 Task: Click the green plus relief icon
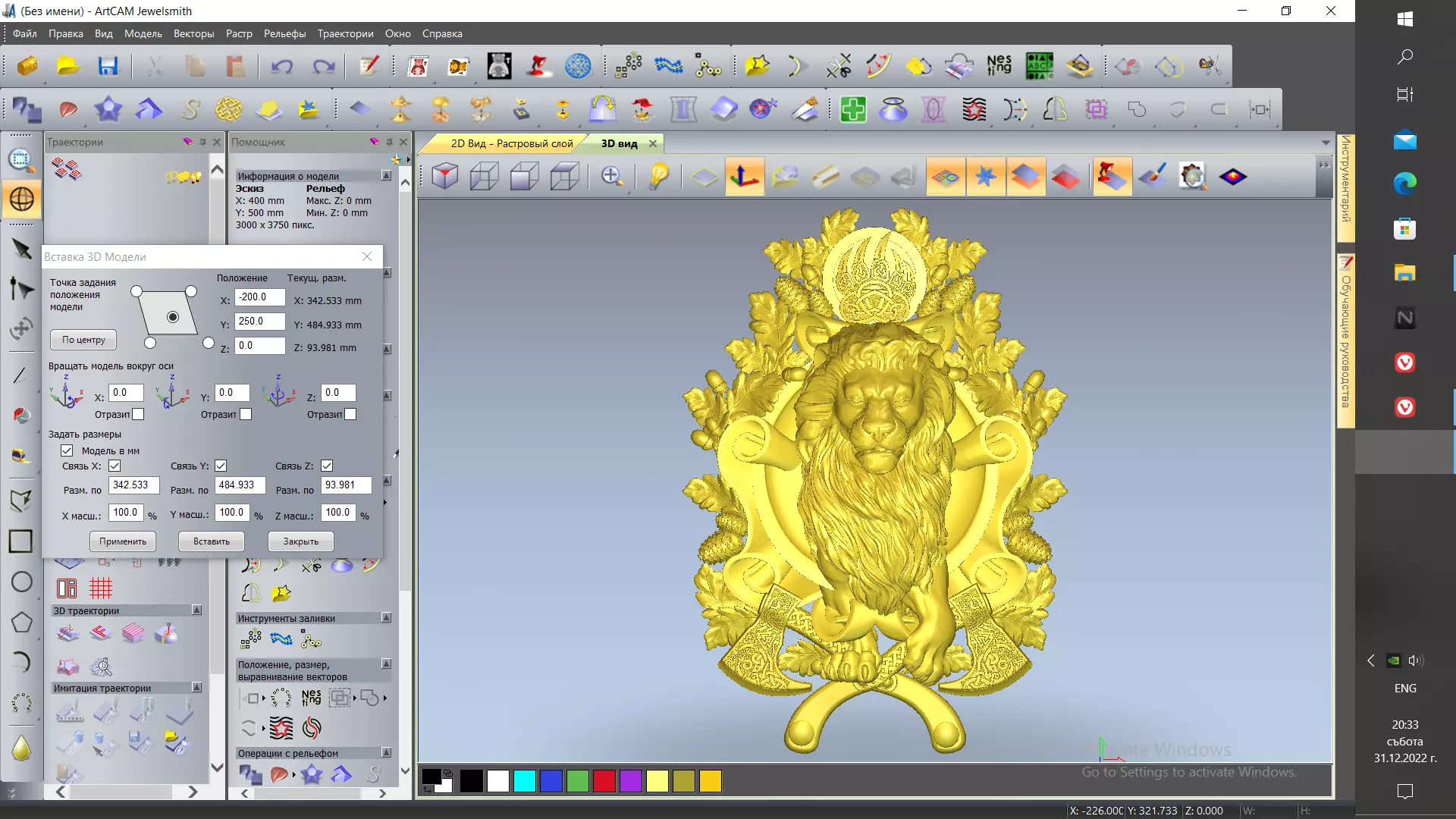pyautogui.click(x=853, y=109)
